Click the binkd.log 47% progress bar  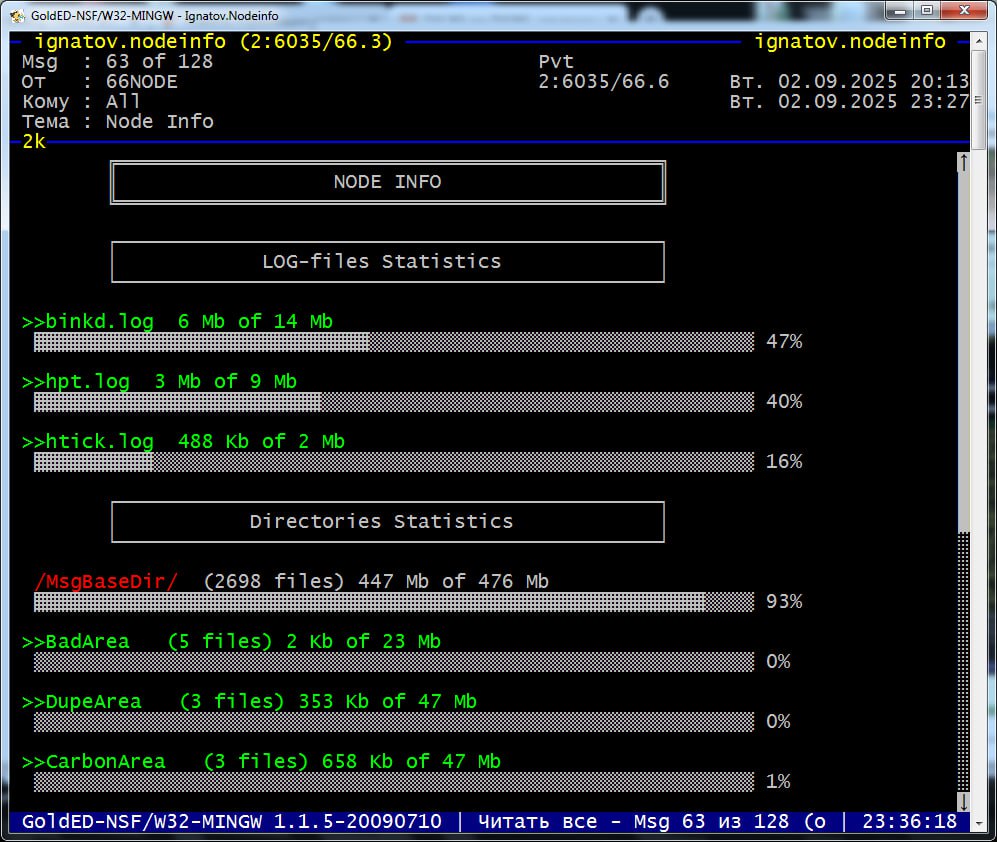coord(393,342)
